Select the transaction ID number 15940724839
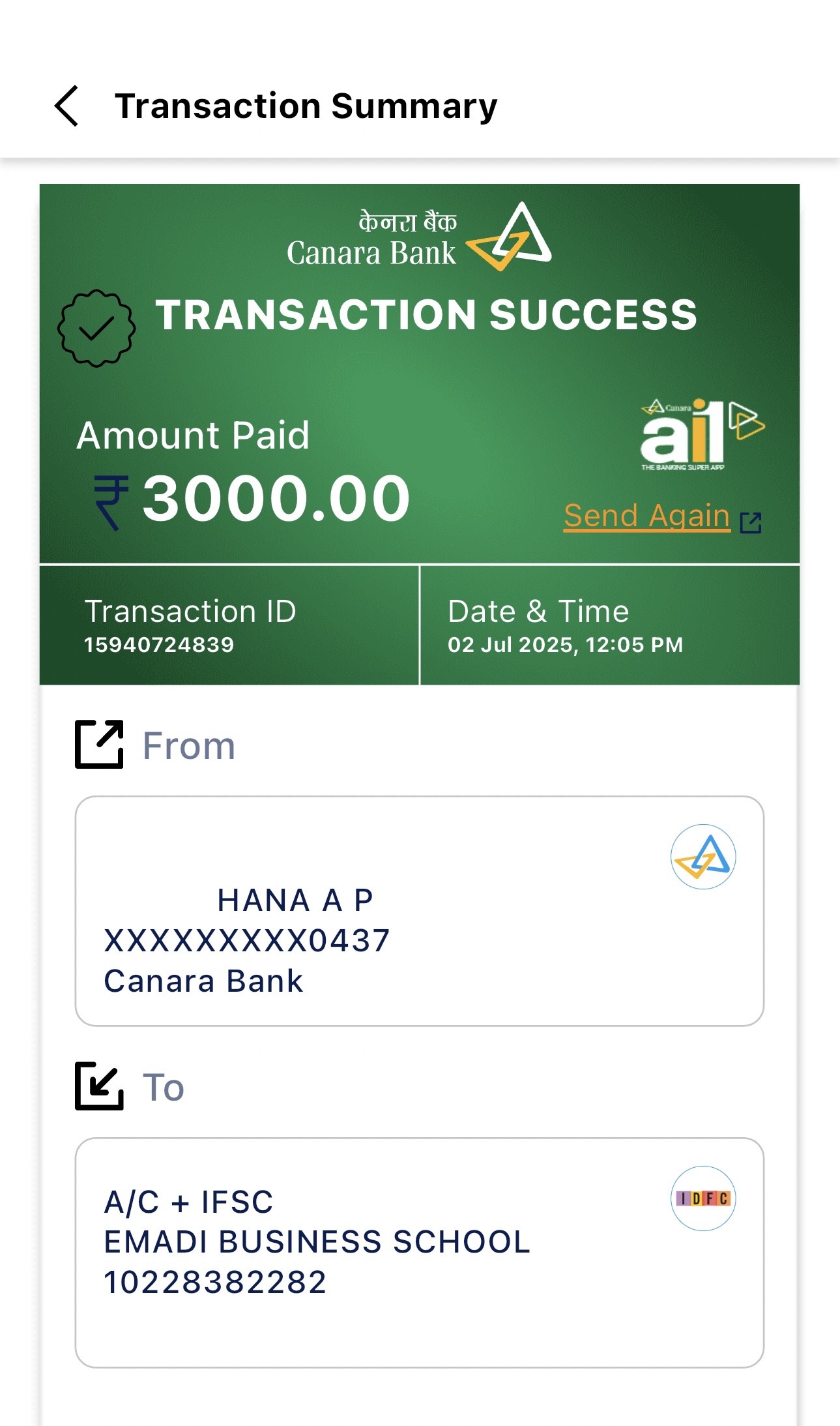This screenshot has width=840, height=1426. tap(159, 645)
